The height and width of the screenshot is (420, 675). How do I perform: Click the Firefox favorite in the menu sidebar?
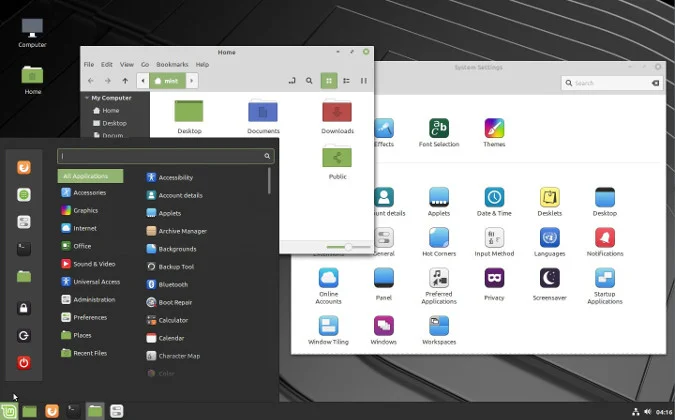(24, 167)
